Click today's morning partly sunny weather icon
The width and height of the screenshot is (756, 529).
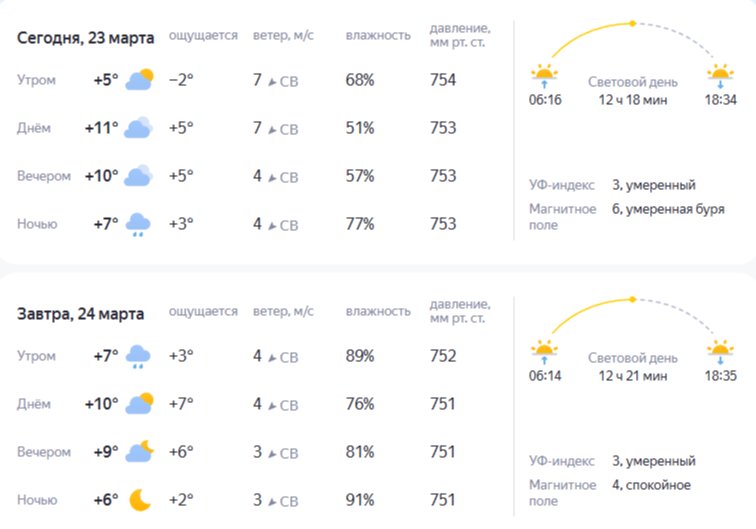pyautogui.click(x=139, y=80)
